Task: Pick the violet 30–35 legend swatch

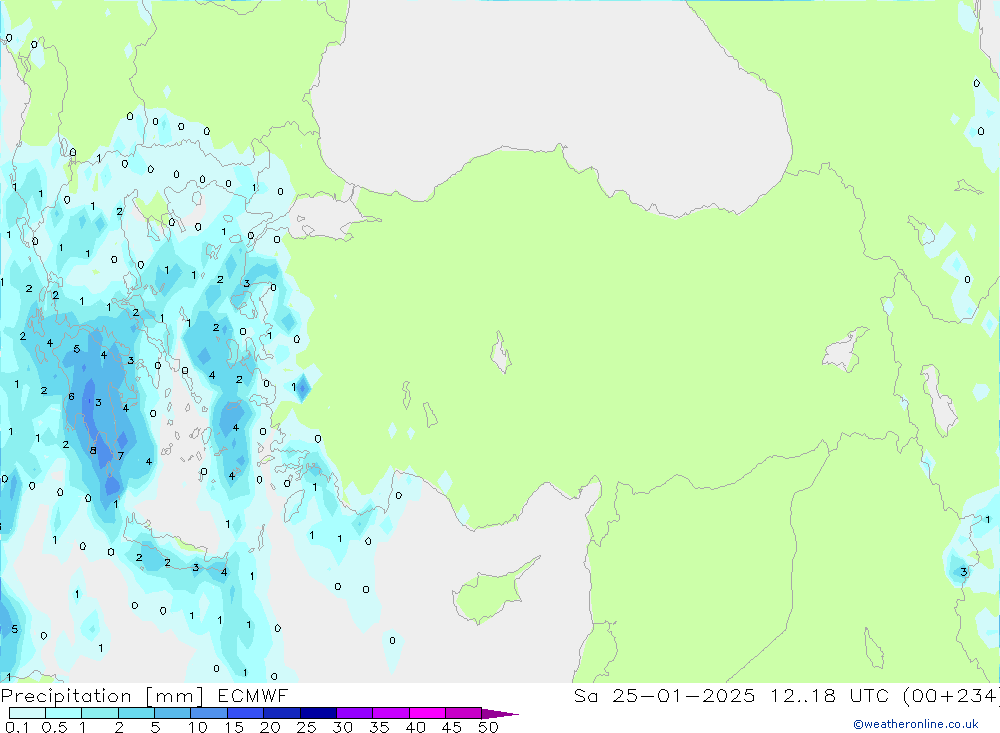Action: point(354,714)
